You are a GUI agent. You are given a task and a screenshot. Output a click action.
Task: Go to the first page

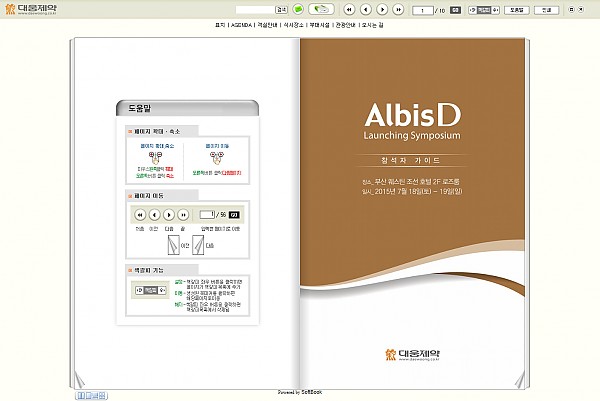(348, 9)
